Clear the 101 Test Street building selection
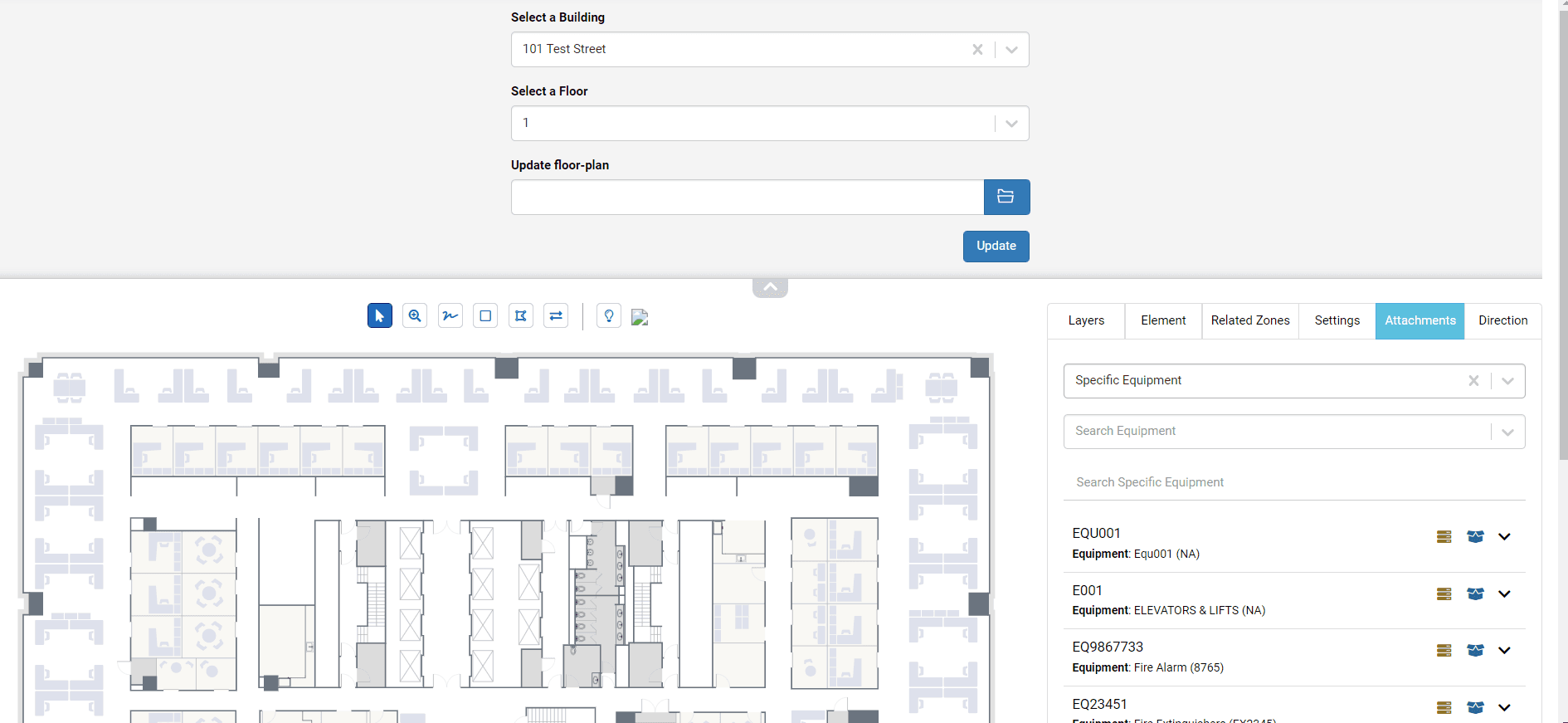The height and width of the screenshot is (723, 1568). pyautogui.click(x=978, y=50)
